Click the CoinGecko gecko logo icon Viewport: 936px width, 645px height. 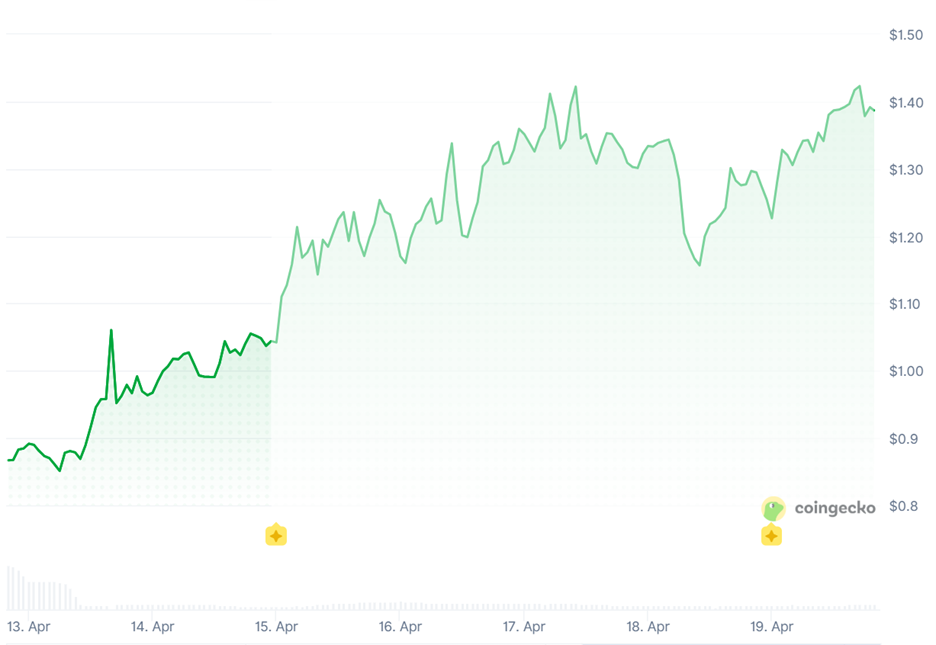tap(773, 508)
